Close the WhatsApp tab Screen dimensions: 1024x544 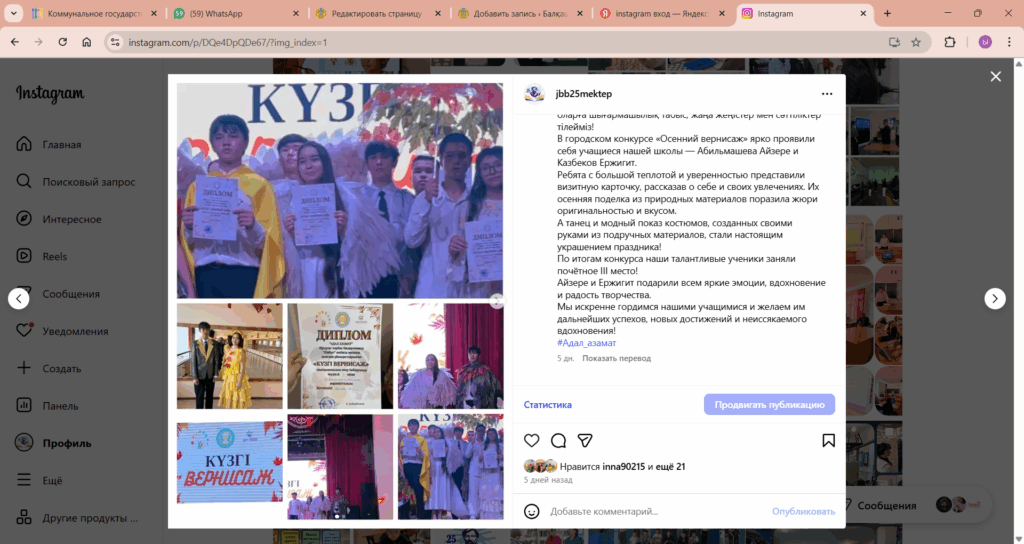(x=295, y=13)
